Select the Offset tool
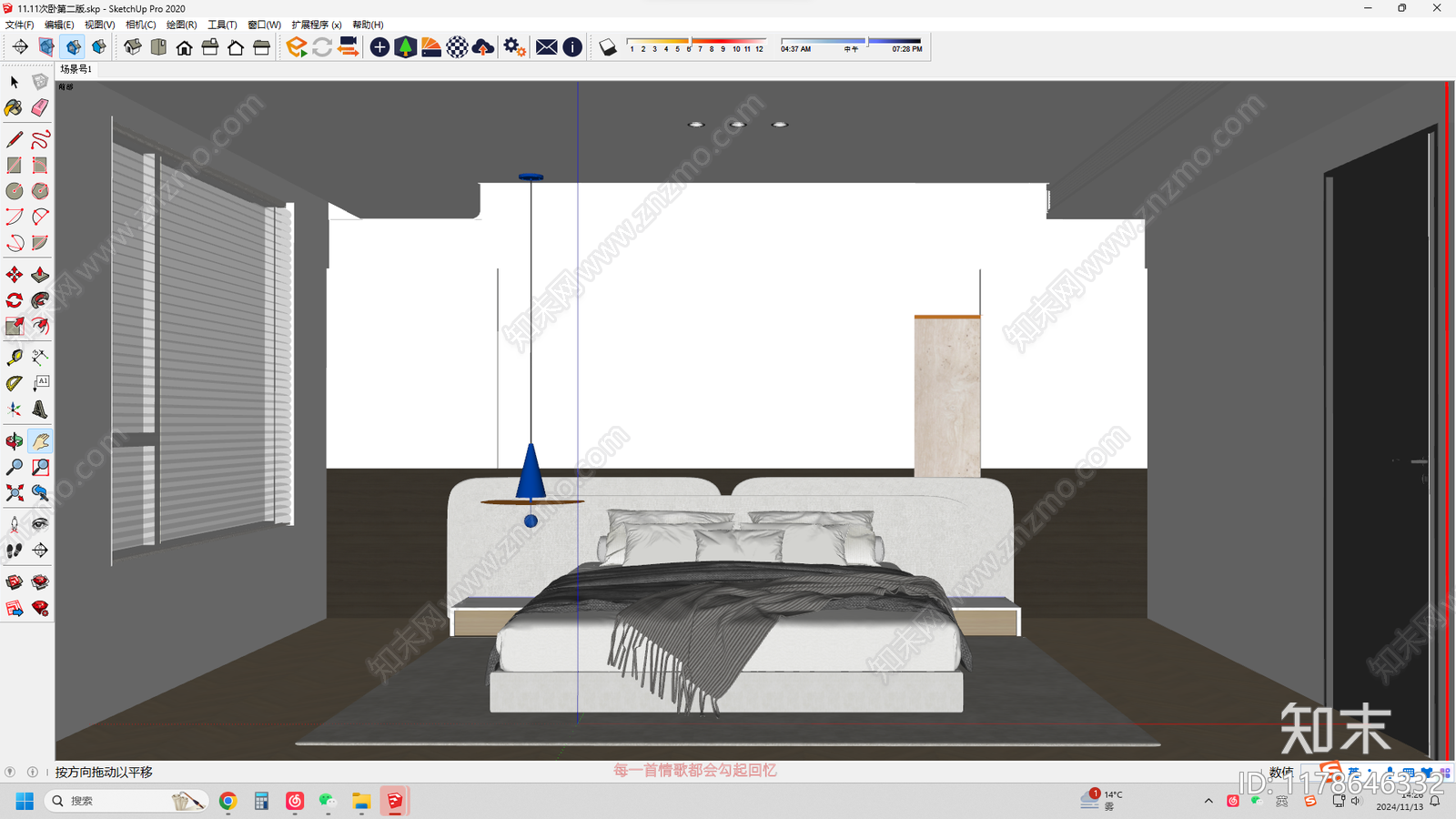1456x819 pixels. [40, 326]
